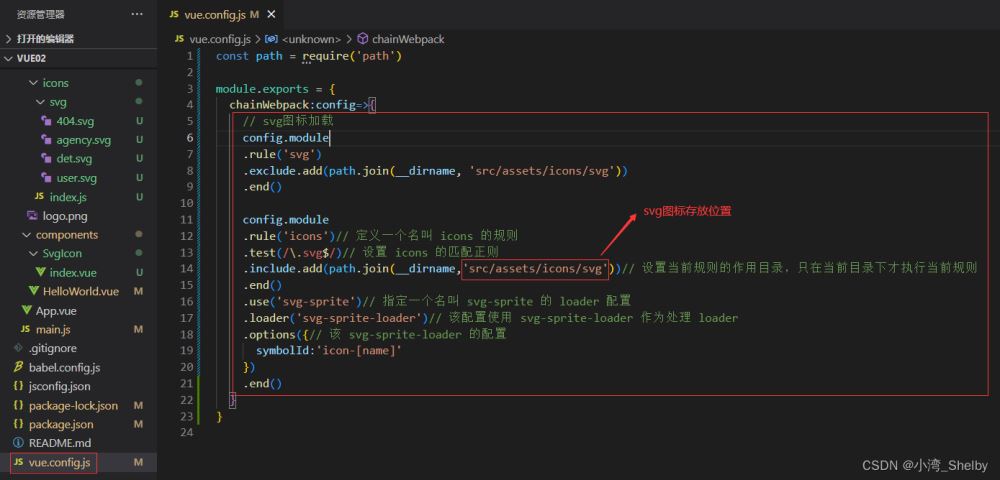The width and height of the screenshot is (1000, 480).
Task: Open agency.svg from the file tree
Action: pos(83,140)
